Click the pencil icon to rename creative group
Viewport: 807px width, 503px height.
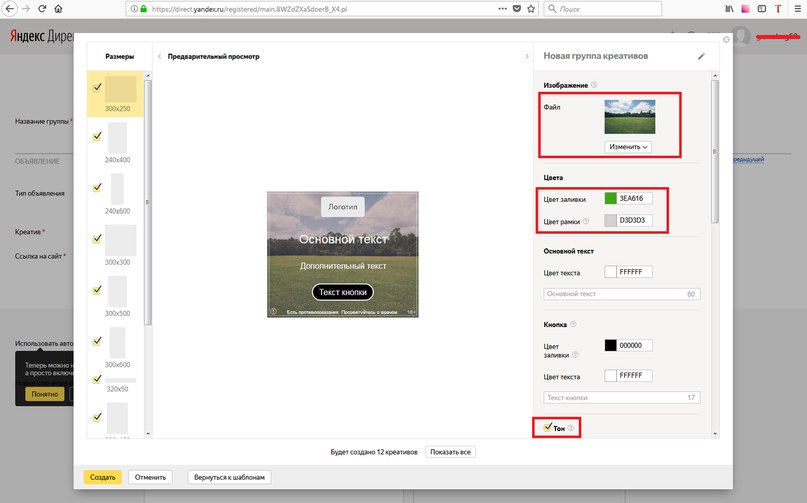tap(701, 57)
